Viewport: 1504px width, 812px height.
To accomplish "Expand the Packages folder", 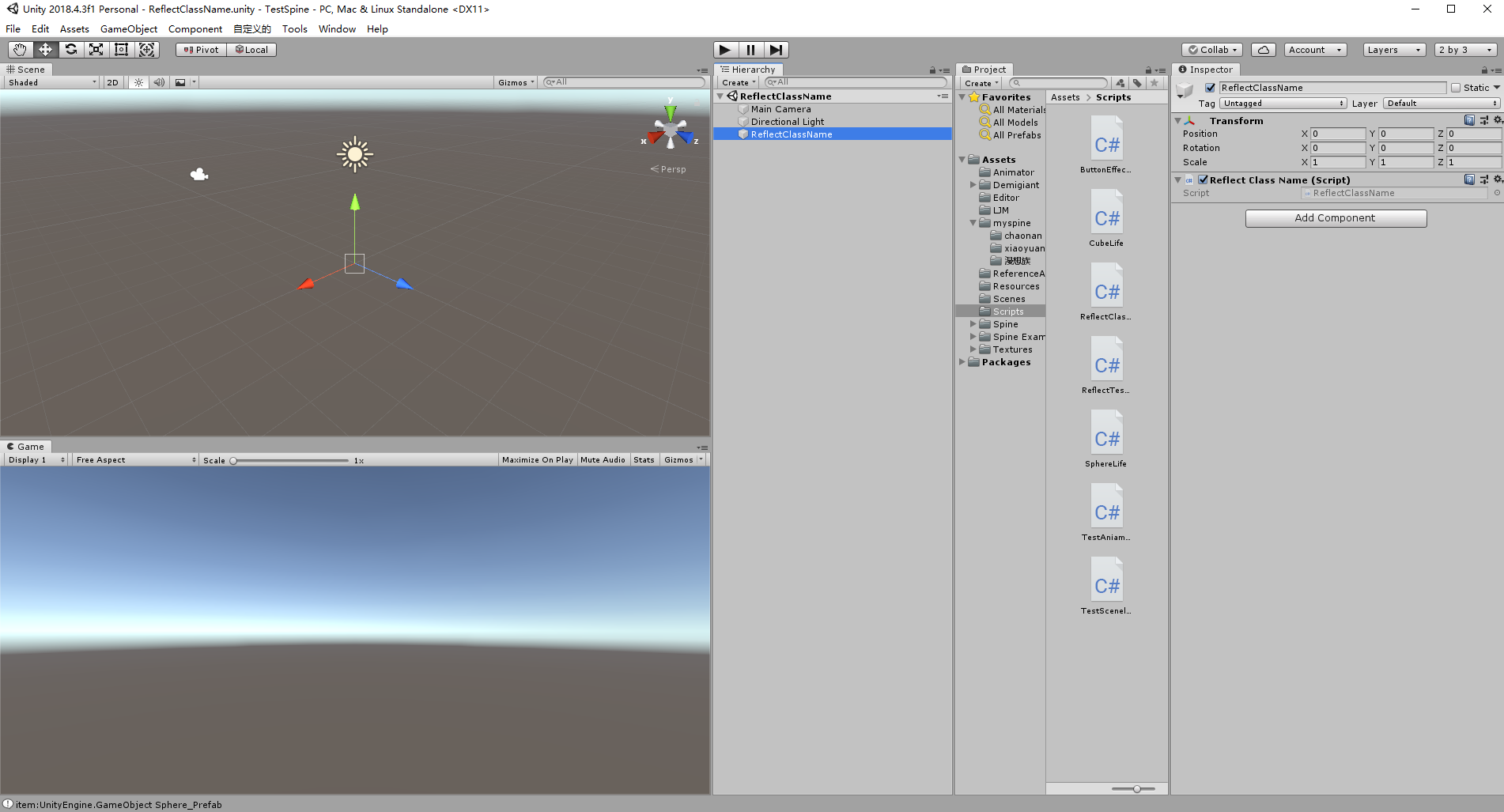I will coord(962,362).
